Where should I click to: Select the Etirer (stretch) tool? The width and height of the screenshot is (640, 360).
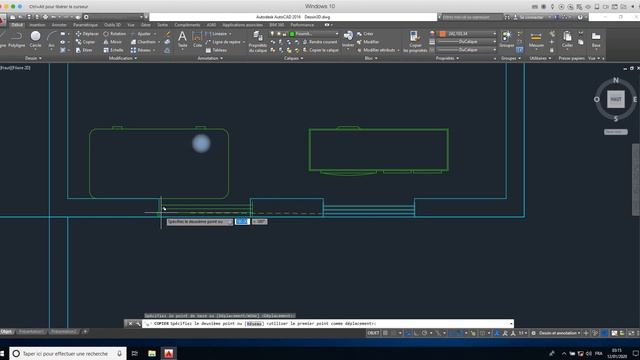84,50
